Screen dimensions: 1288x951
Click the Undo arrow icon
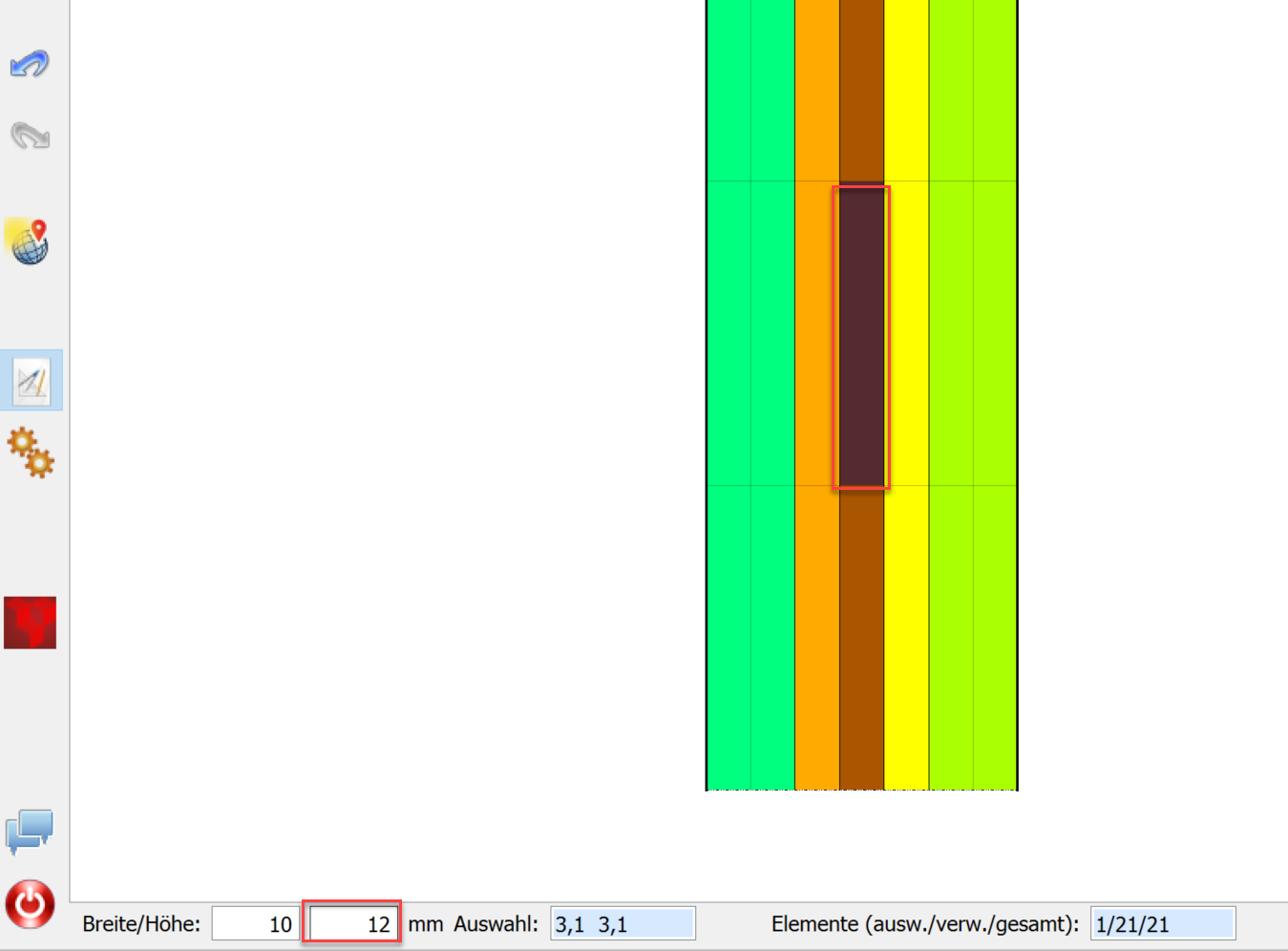coord(30,64)
